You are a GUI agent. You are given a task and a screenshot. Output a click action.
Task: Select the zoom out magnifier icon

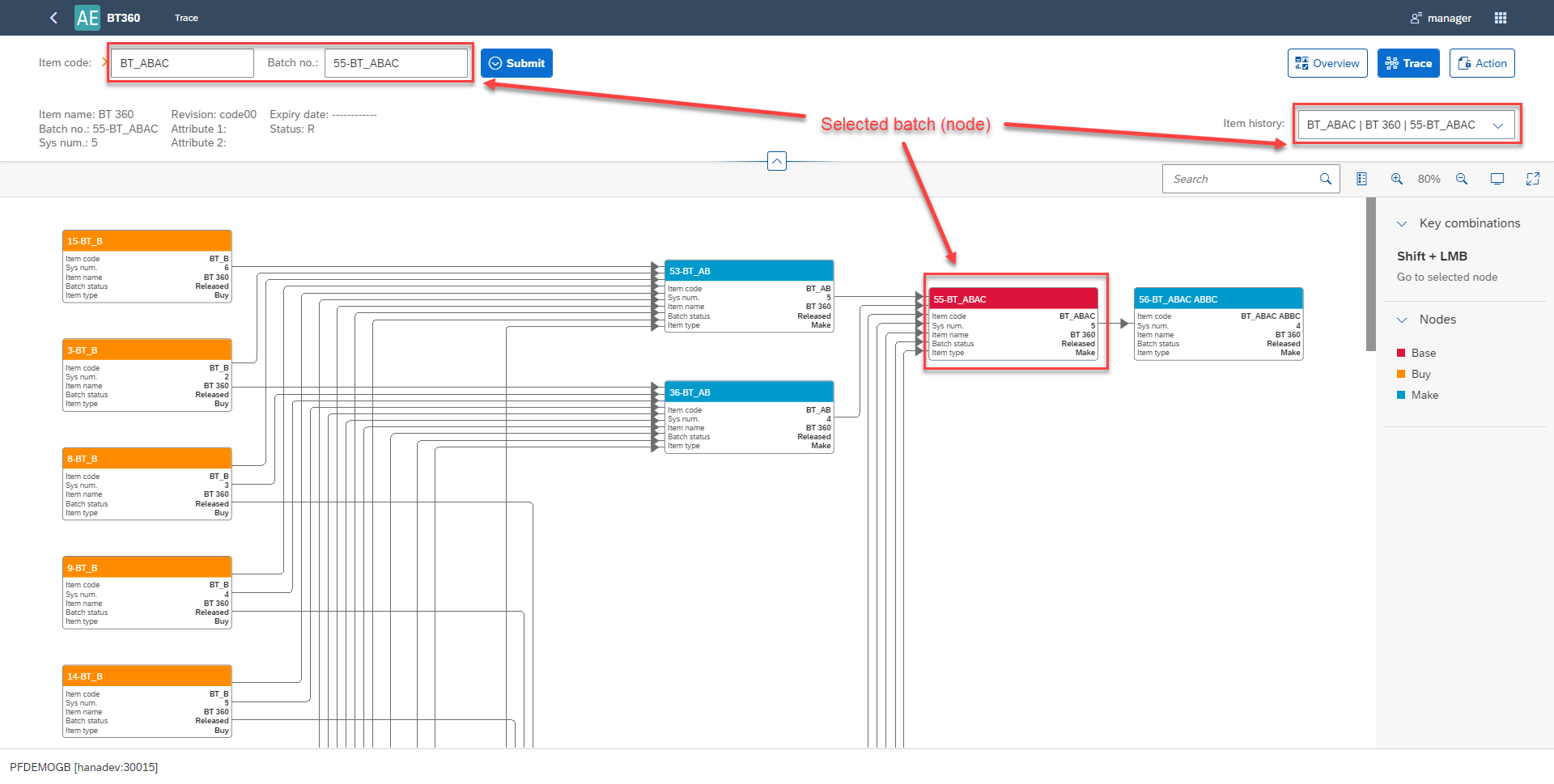1462,179
